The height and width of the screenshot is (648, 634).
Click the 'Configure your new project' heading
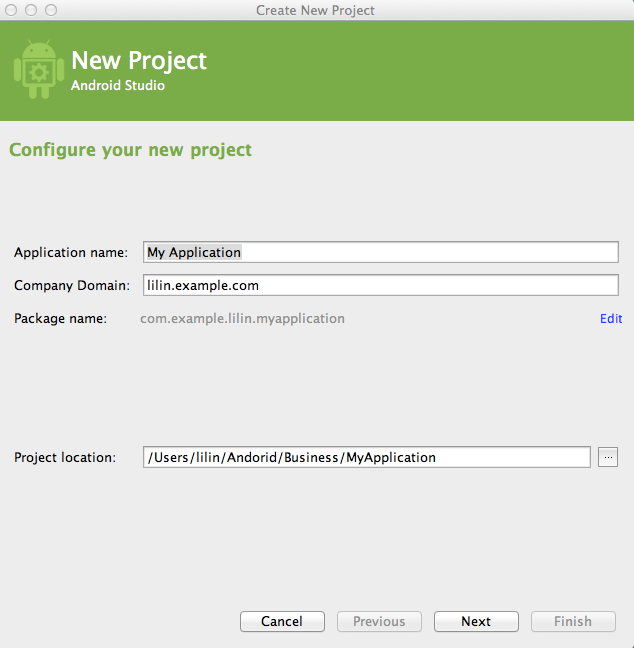(x=130, y=150)
